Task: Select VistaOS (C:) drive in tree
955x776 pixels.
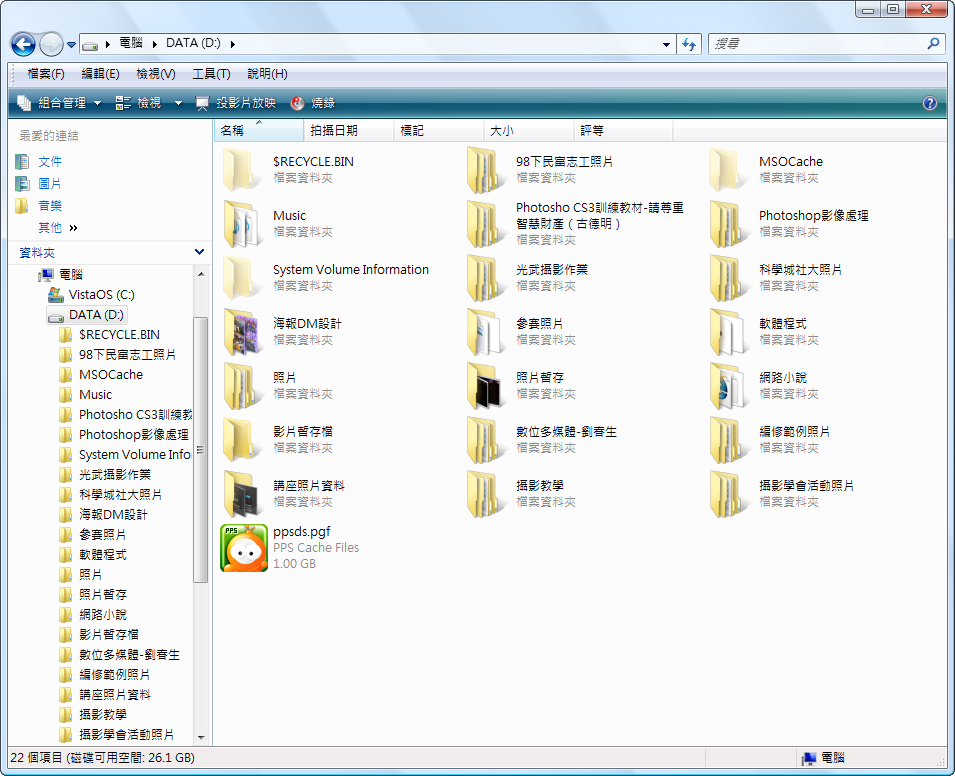Action: pos(100,295)
